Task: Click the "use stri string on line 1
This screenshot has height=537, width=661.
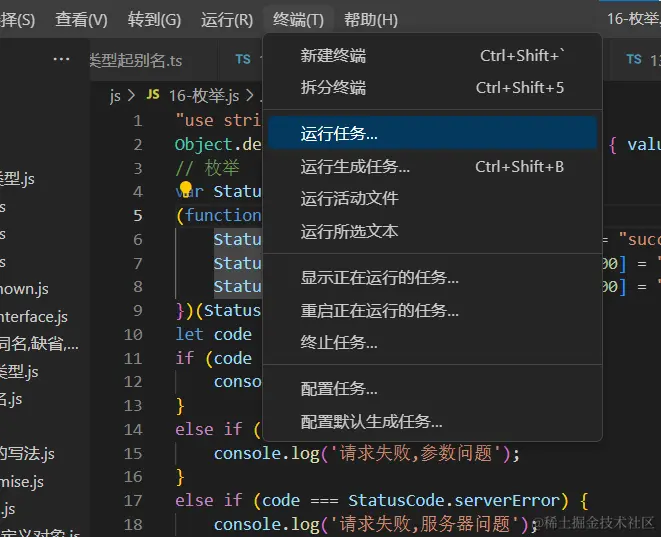Action: click(218, 121)
